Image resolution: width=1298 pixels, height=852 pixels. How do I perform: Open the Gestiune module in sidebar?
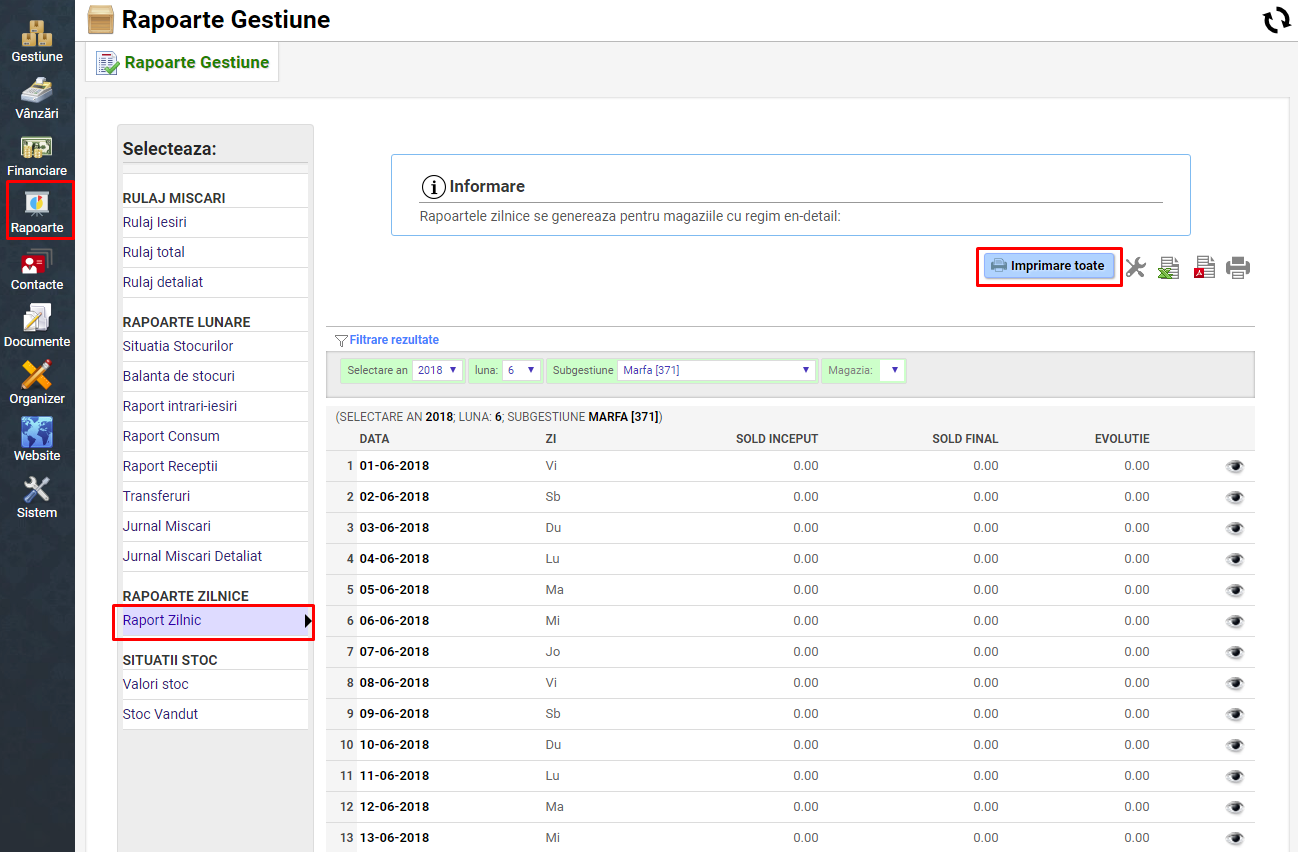click(x=37, y=40)
